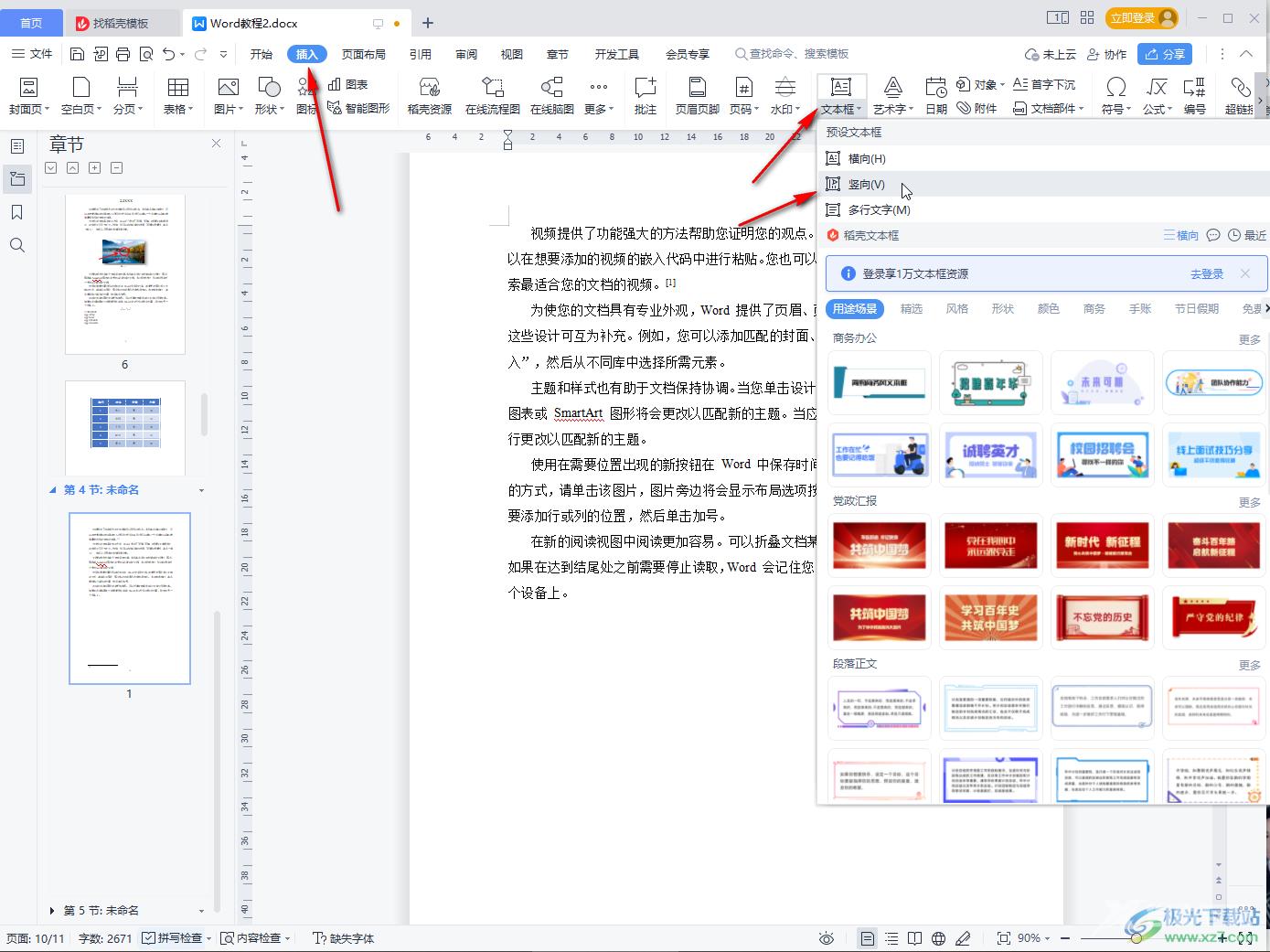Open the WordArt (艺术字) dropdown
1270x952 pixels.
point(892,96)
